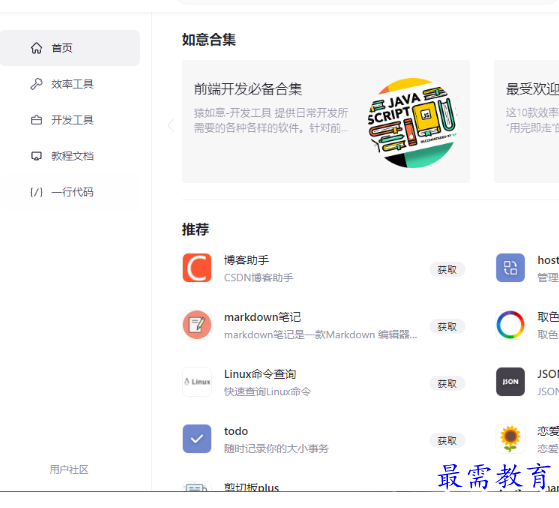Click the JavaScript round collection image
559x508 pixels.
pos(412,123)
